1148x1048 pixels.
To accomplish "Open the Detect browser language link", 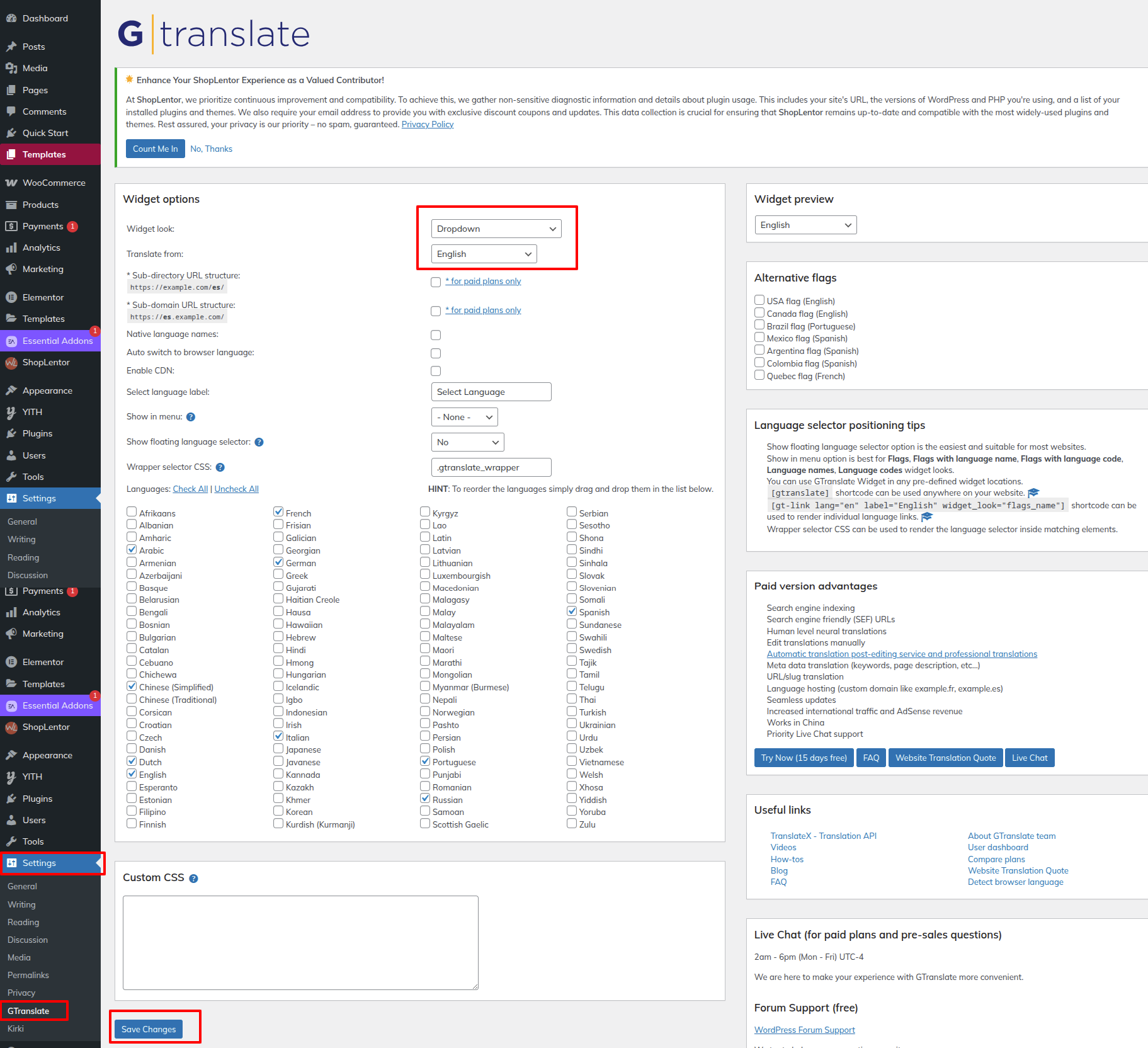I will pyautogui.click(x=1015, y=882).
